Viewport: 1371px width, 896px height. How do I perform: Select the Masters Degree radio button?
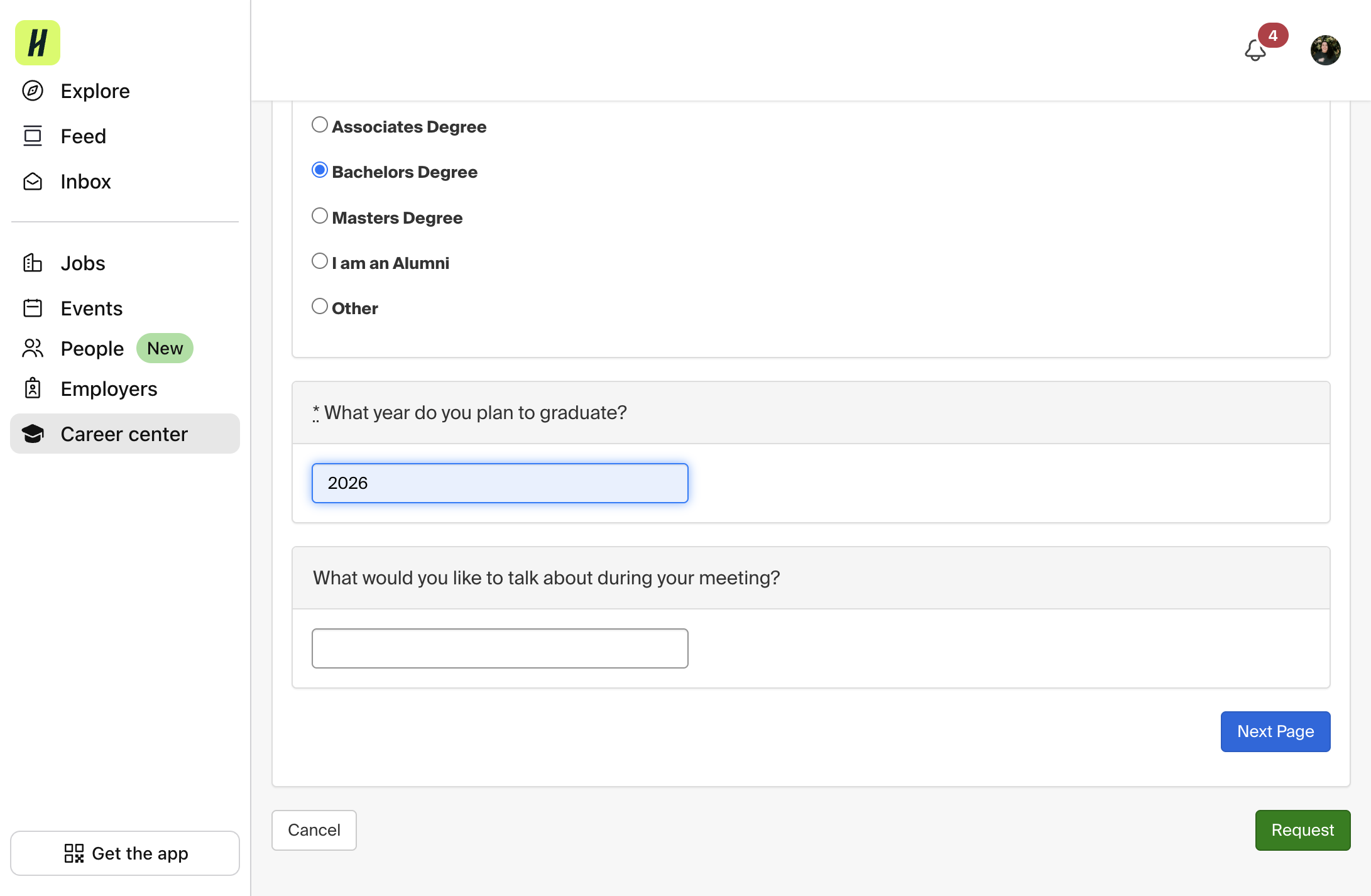(320, 216)
